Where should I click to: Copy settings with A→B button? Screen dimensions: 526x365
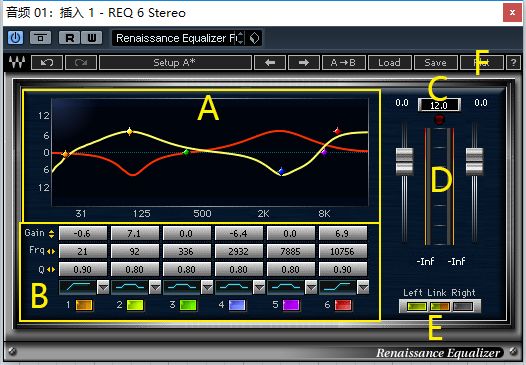(x=343, y=63)
